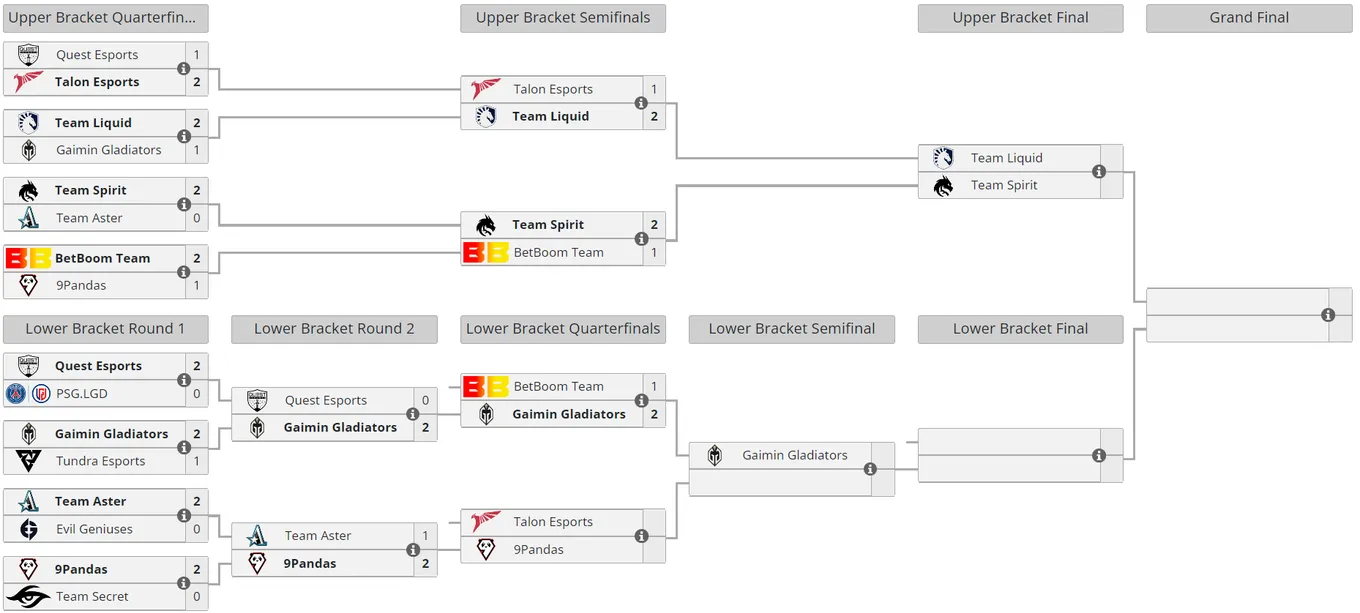Select the Lower Bracket Round 2 header

(334, 329)
